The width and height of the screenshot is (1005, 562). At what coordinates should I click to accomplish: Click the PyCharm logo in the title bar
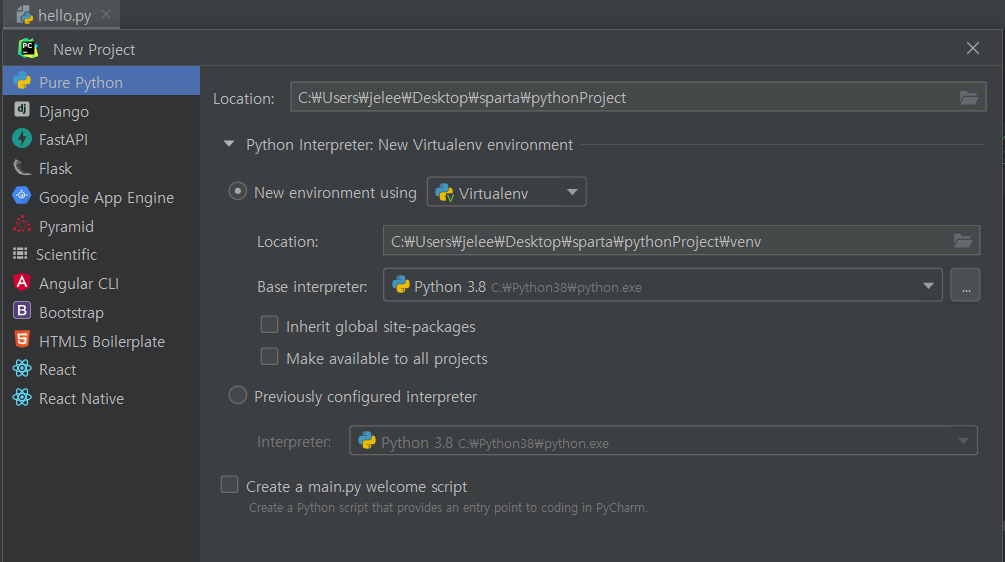(28, 49)
